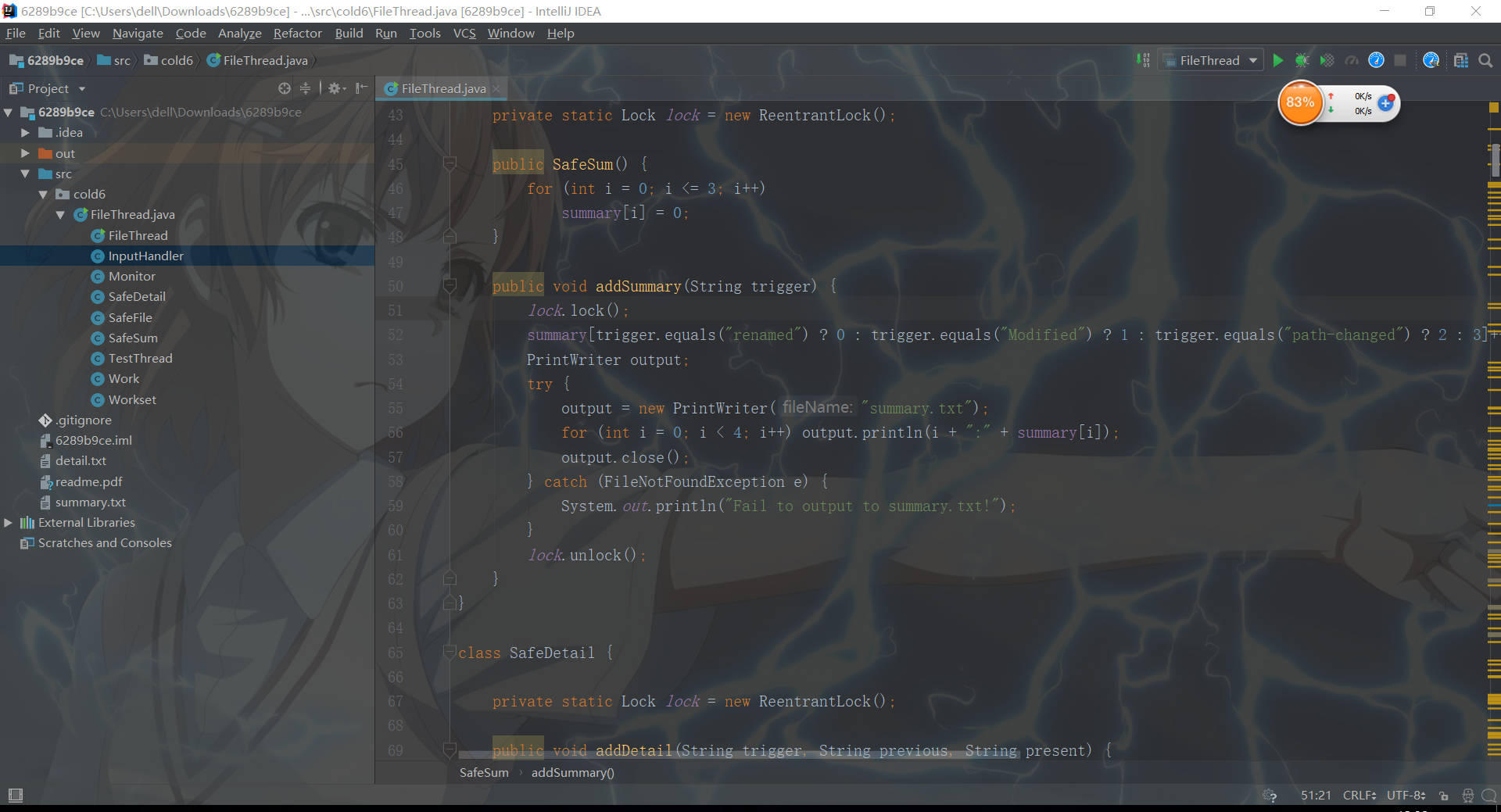Click the src breadcrumb in navigation bar

tap(114, 60)
